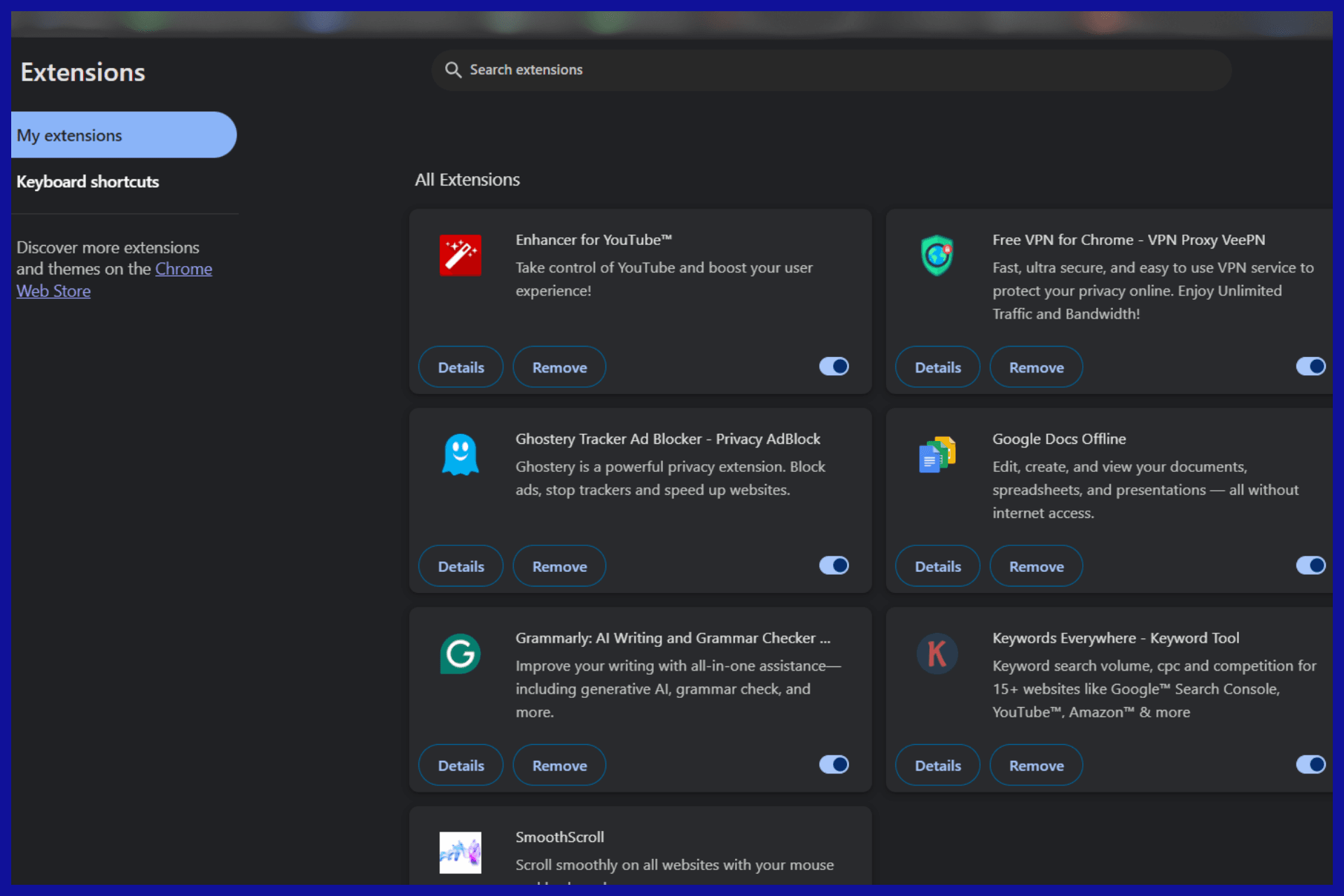1344x896 pixels.
Task: Click the Free VPN VeePN shield icon
Action: tap(937, 255)
